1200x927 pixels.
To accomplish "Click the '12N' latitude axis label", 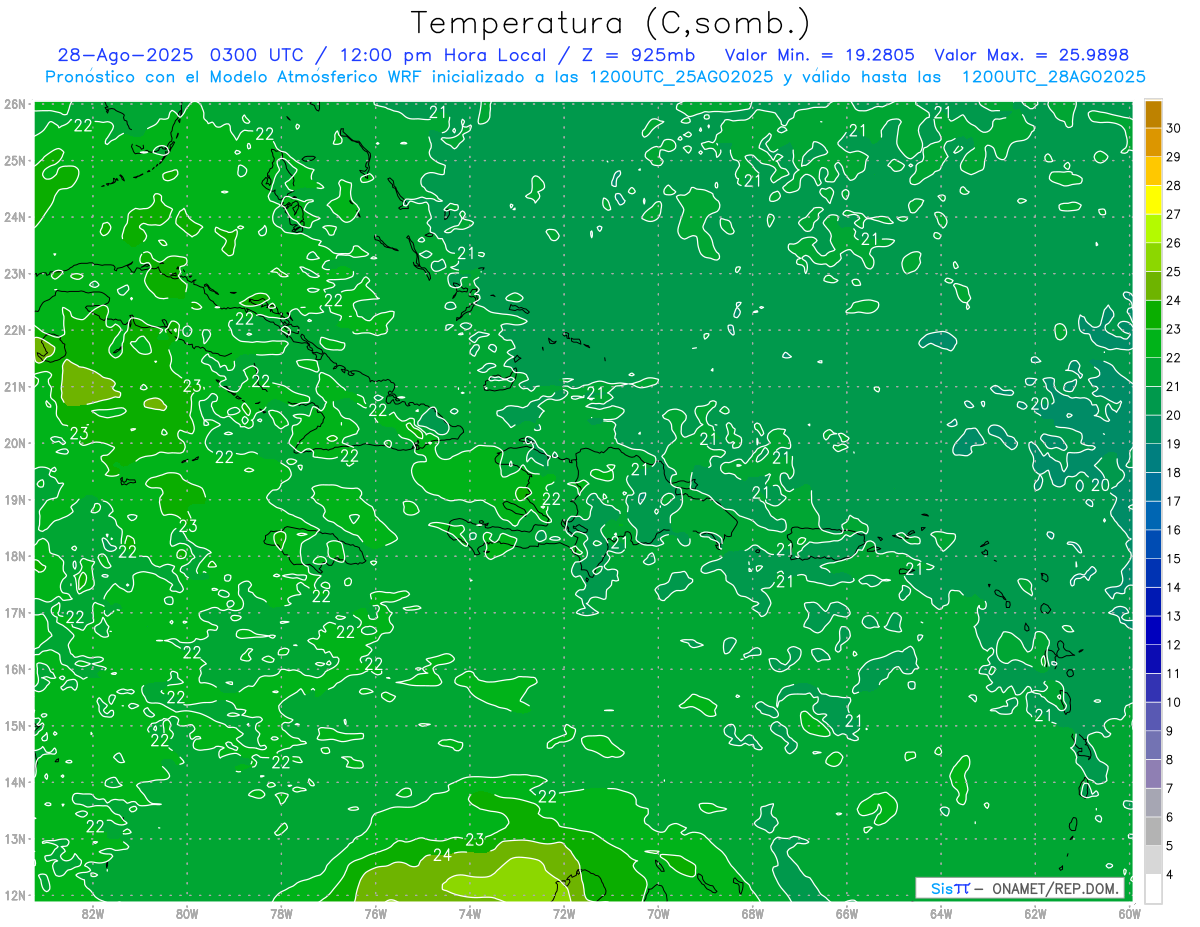I will tap(15, 895).
